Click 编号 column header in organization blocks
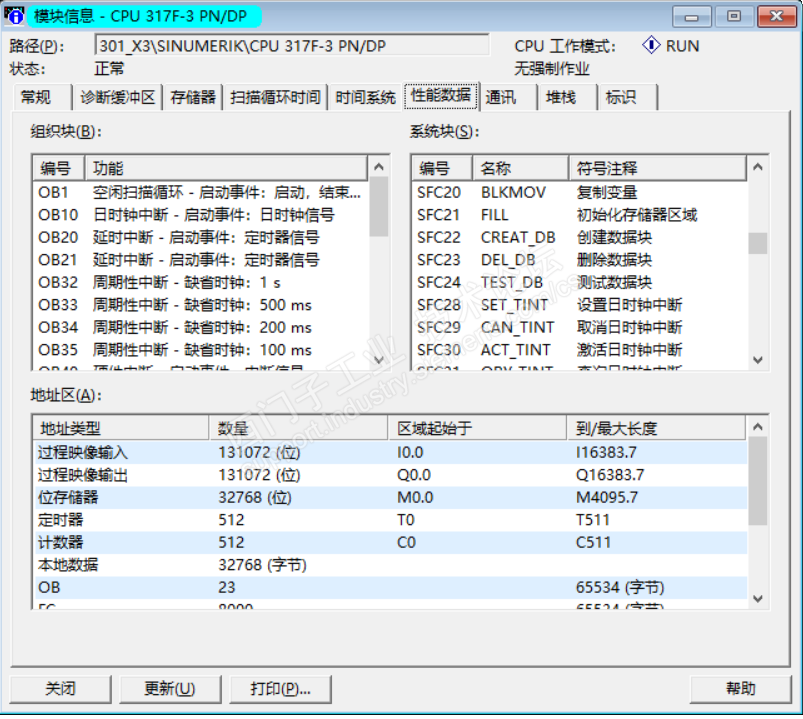 [x=59, y=168]
